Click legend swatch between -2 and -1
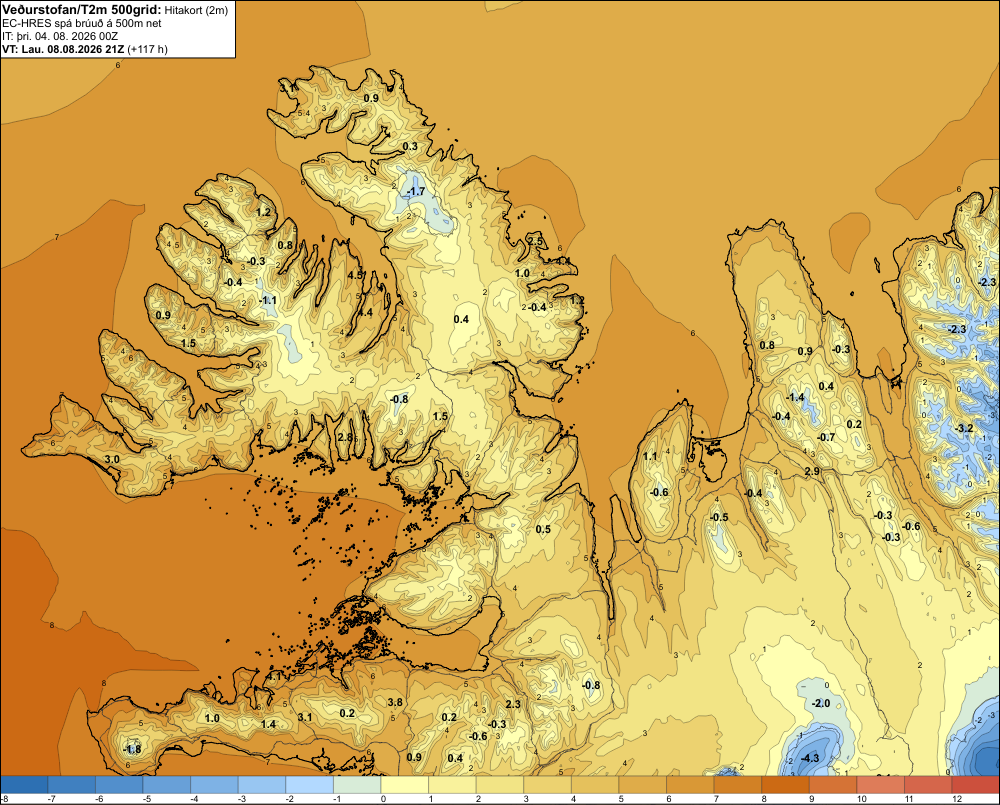Image resolution: width=1000 pixels, height=805 pixels. [309, 785]
